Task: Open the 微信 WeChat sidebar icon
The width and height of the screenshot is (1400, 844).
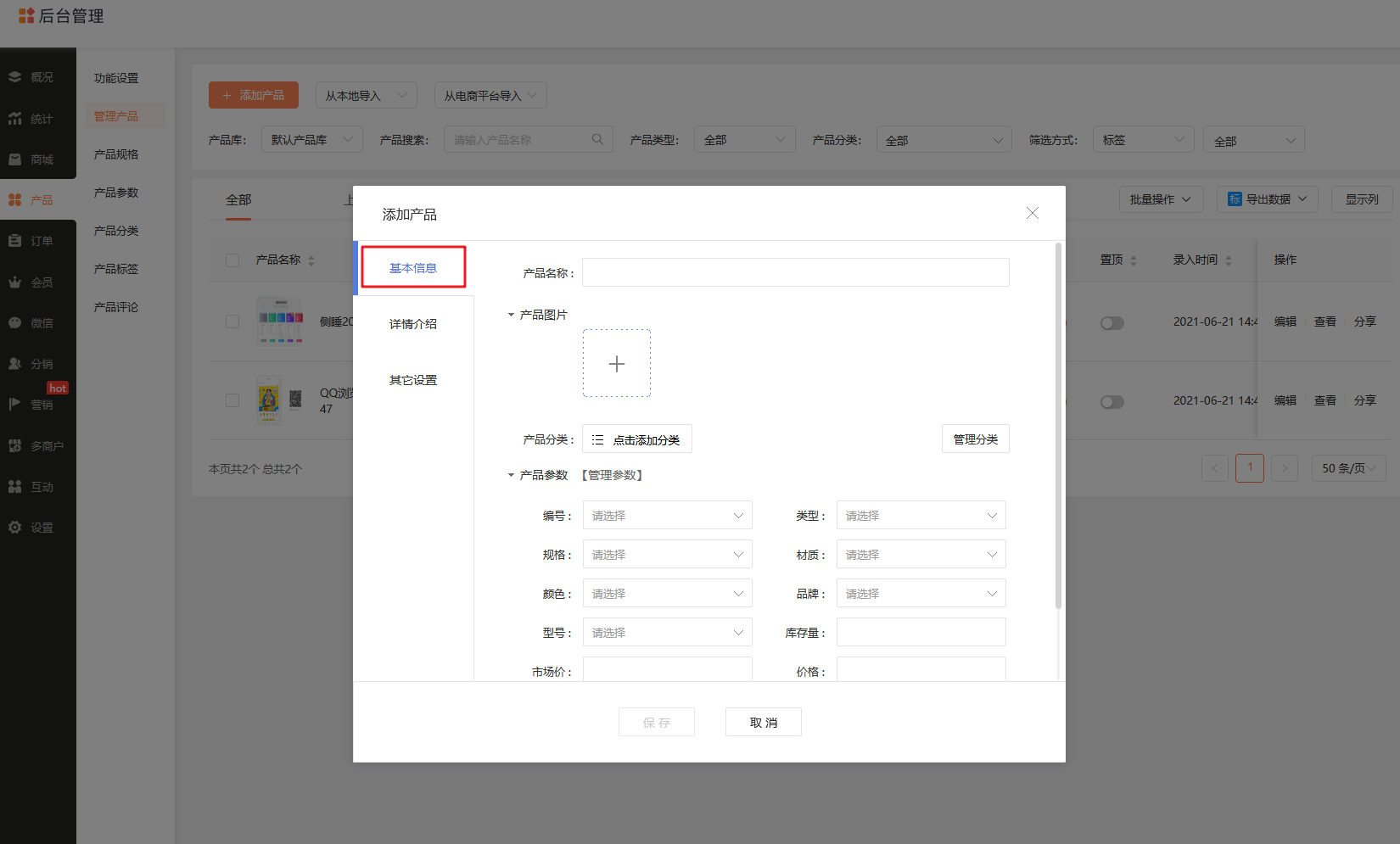Action: (15, 323)
